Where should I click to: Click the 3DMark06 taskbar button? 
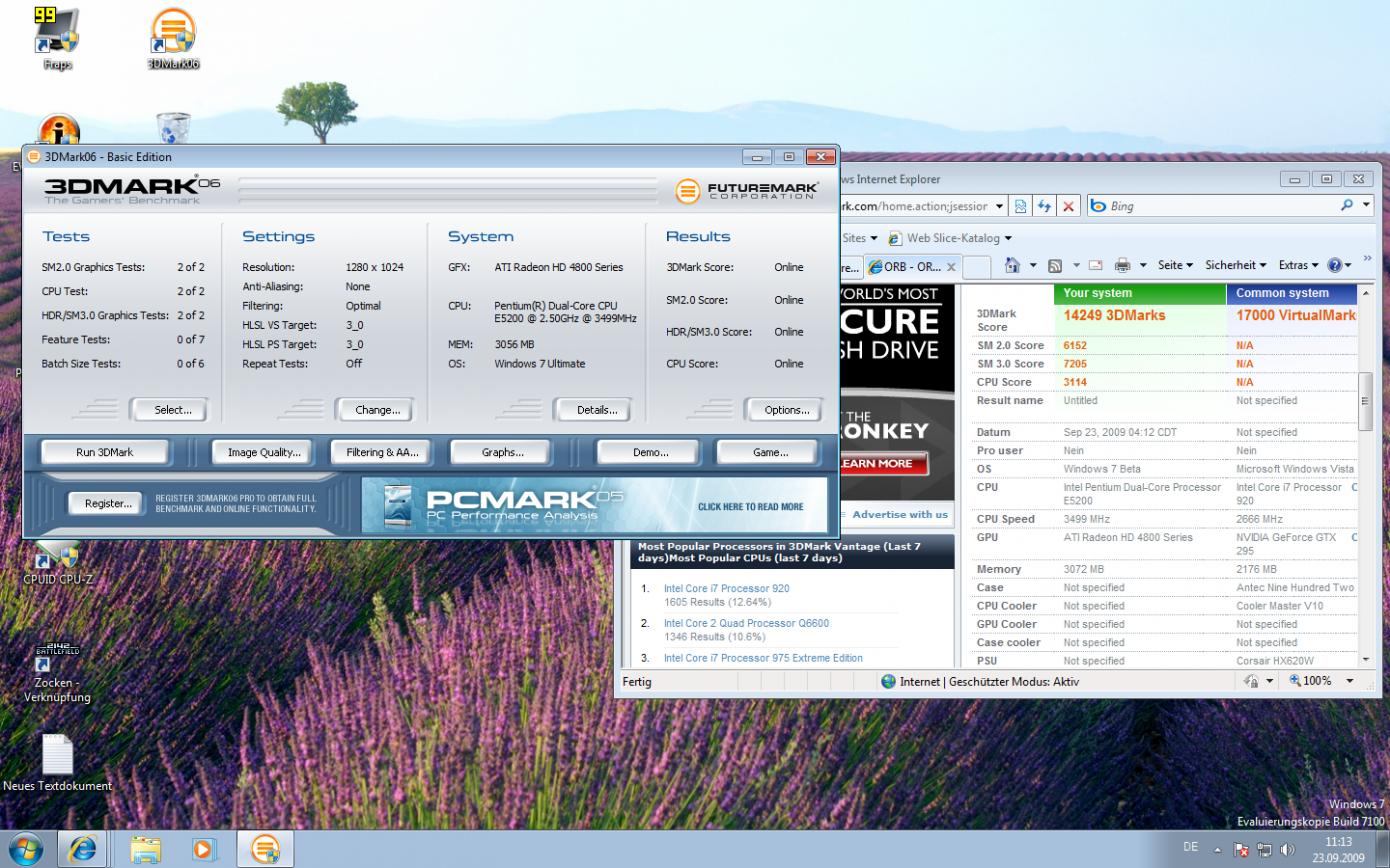[265, 849]
